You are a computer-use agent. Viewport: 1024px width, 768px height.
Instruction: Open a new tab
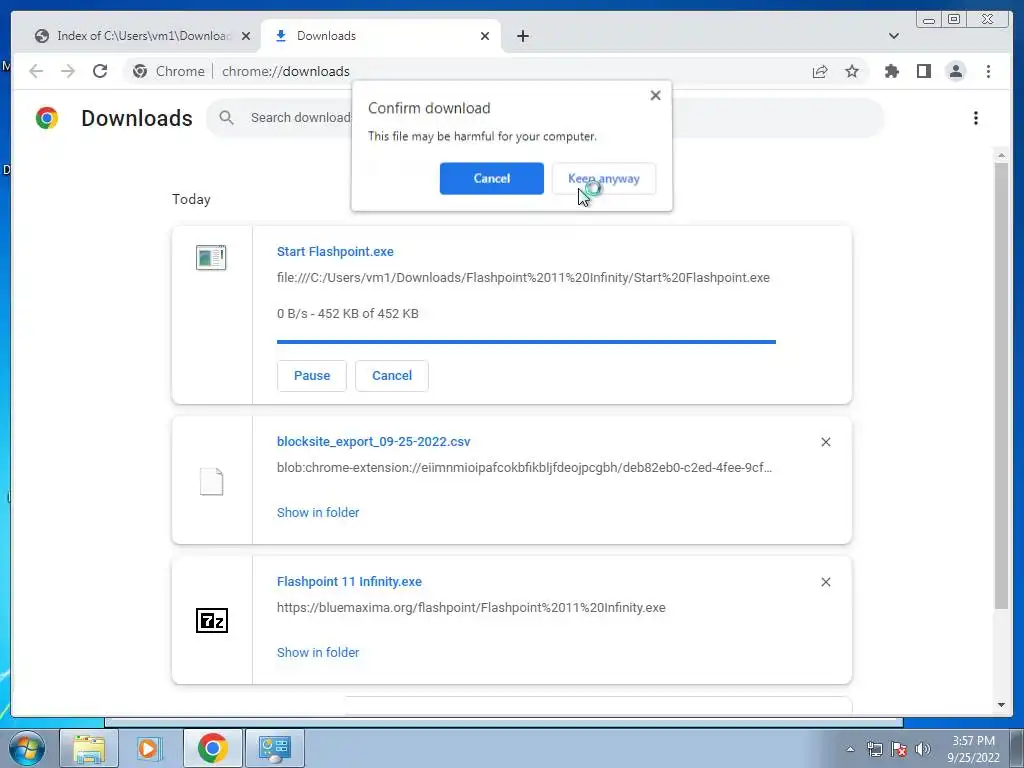[522, 36]
